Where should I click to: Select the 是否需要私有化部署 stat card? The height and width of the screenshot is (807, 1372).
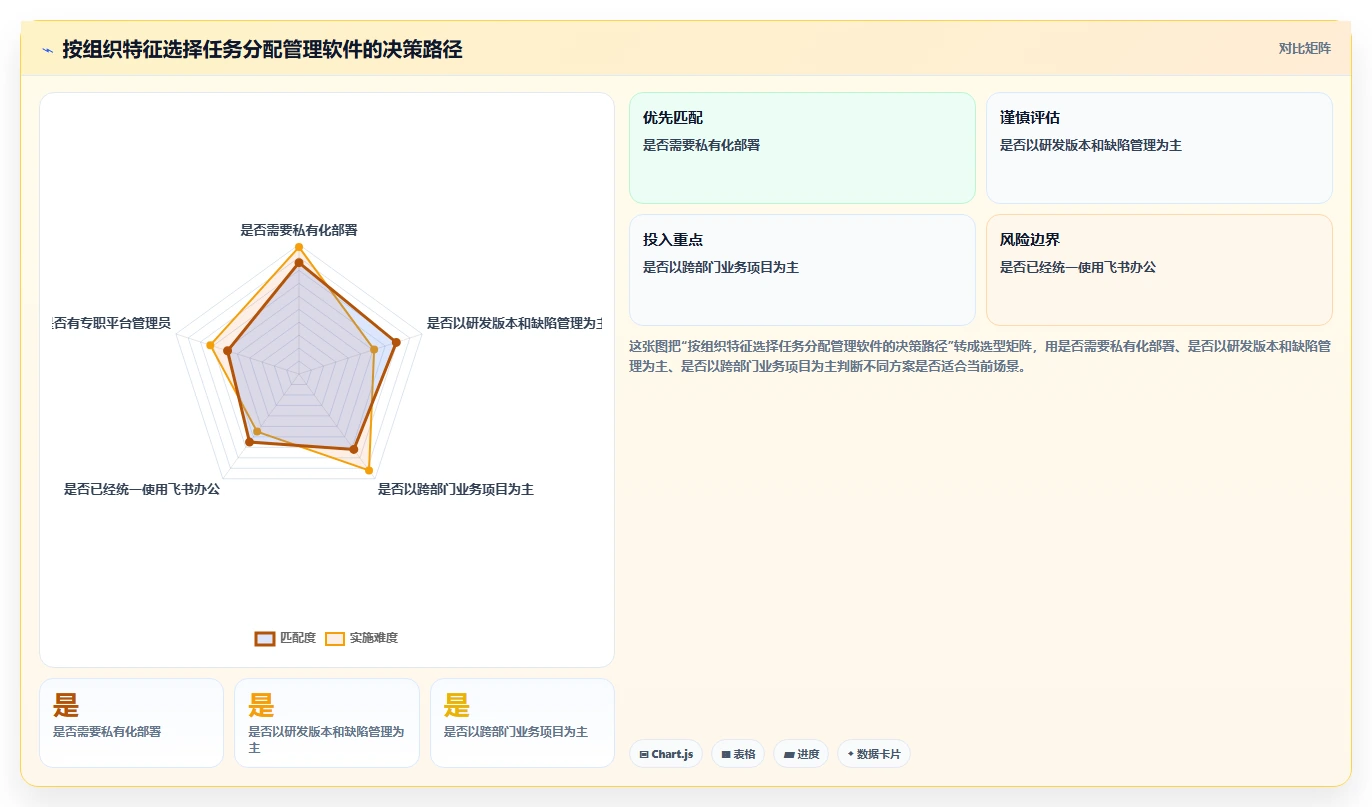[x=131, y=723]
